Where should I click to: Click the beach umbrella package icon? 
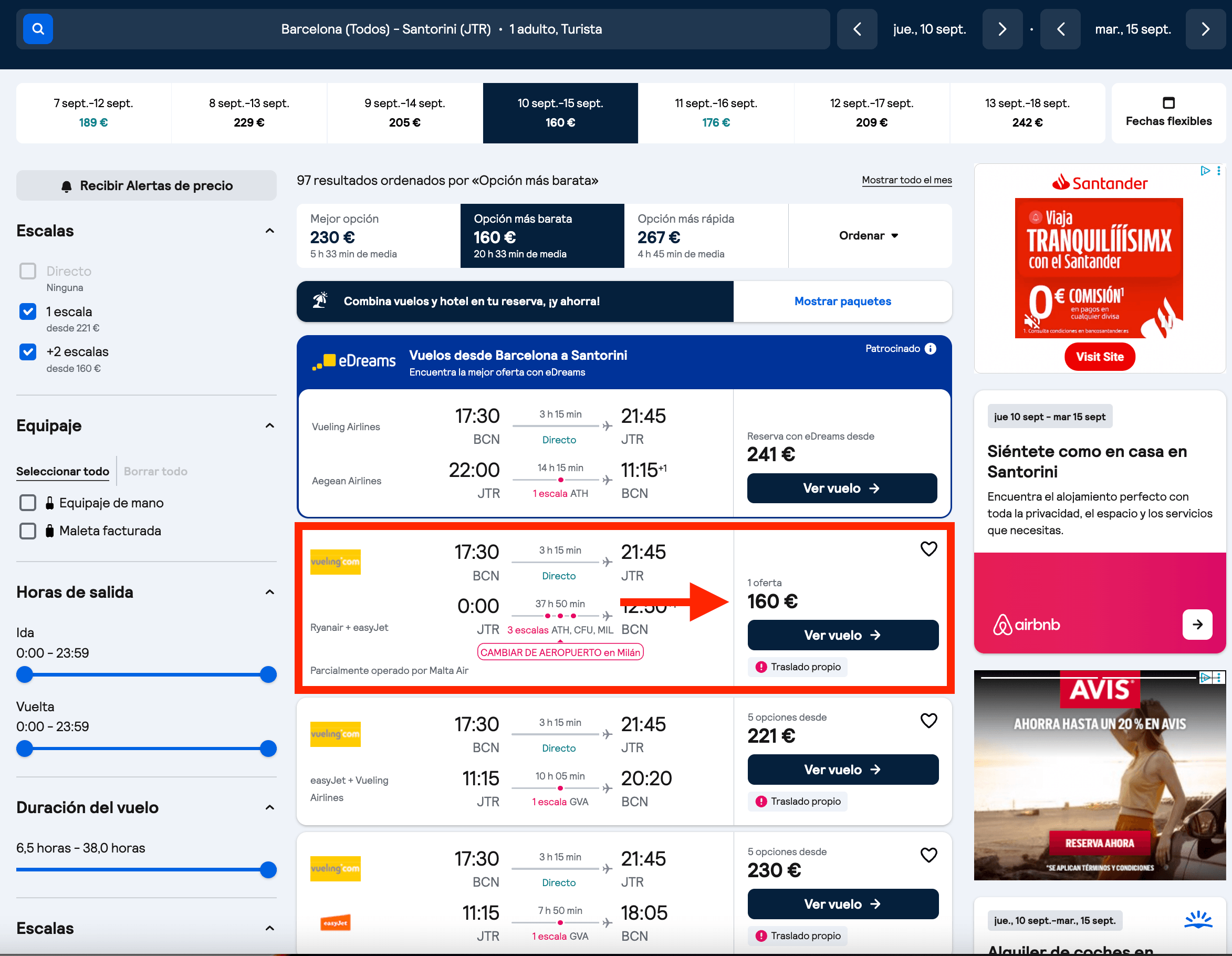320,301
